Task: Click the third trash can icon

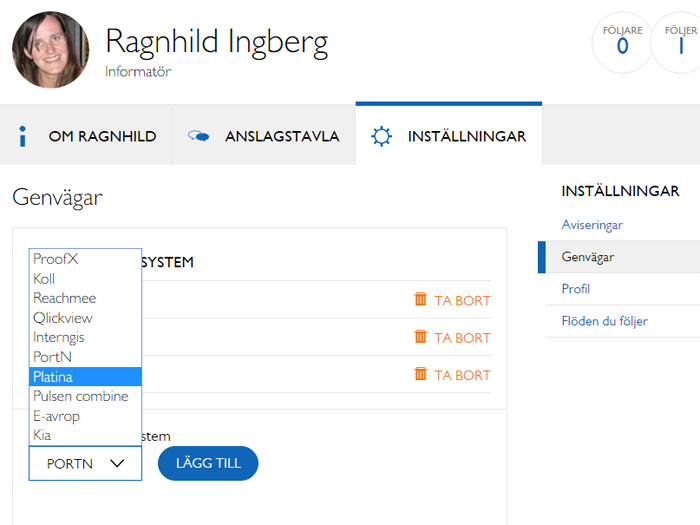Action: [420, 373]
